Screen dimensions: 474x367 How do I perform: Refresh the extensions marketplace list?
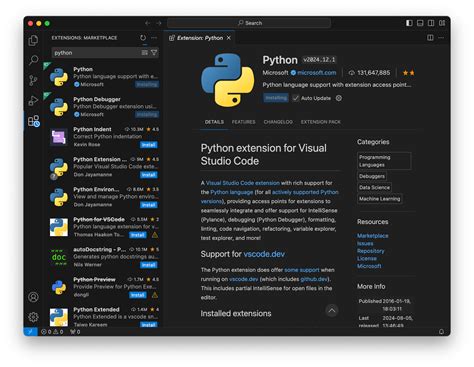point(143,38)
